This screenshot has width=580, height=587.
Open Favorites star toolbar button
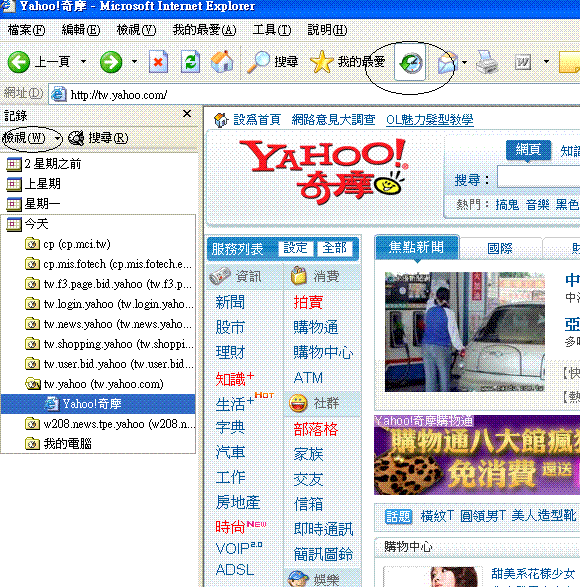click(347, 62)
